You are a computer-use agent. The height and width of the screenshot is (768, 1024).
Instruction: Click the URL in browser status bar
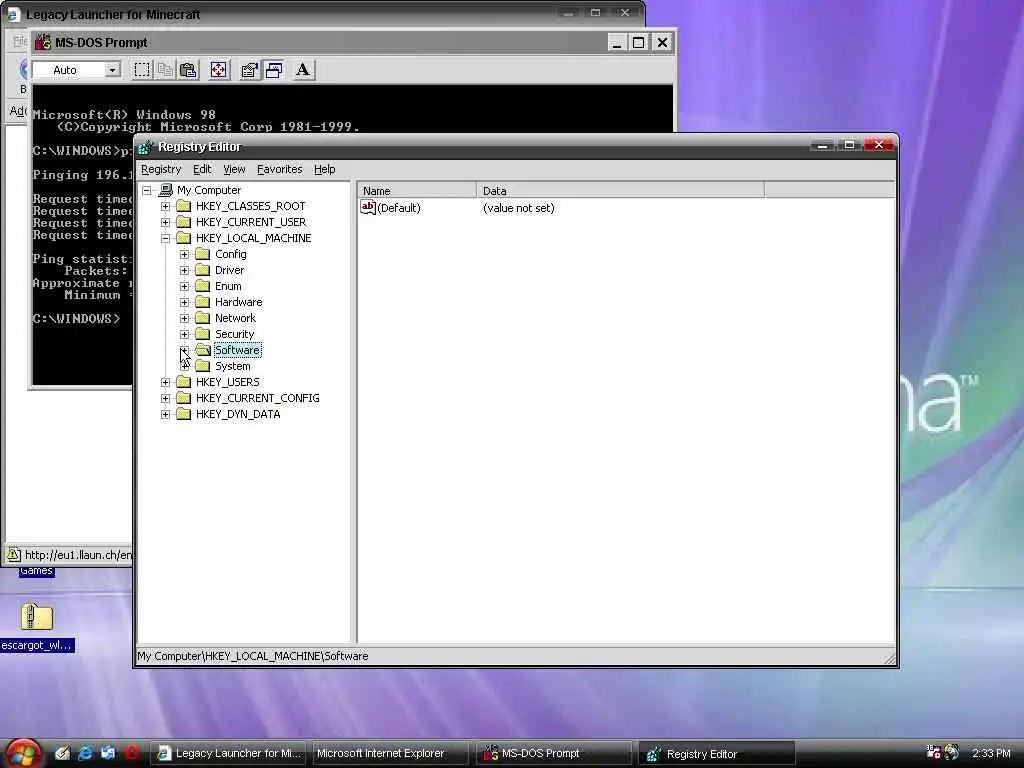coord(78,555)
